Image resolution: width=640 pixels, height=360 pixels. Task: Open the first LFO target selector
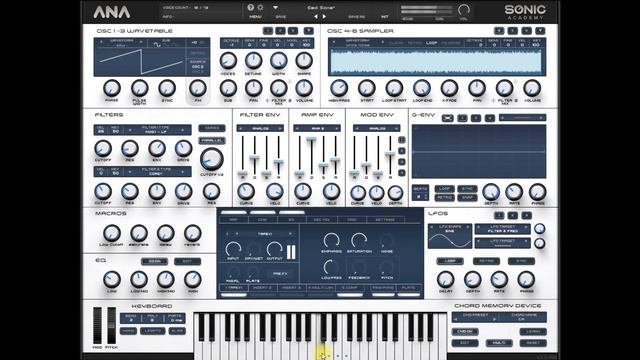[502, 229]
